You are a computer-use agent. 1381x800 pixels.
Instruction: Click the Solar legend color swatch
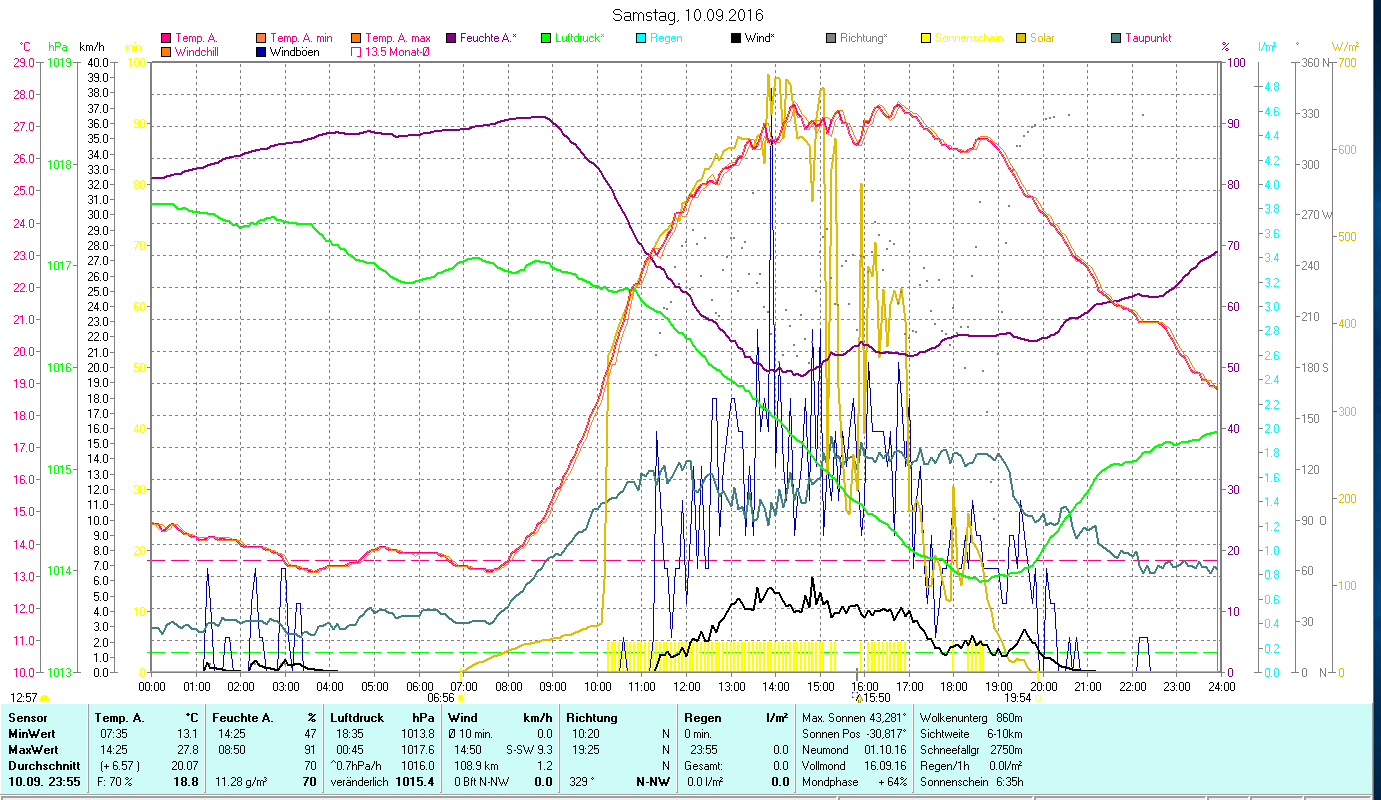1021,38
